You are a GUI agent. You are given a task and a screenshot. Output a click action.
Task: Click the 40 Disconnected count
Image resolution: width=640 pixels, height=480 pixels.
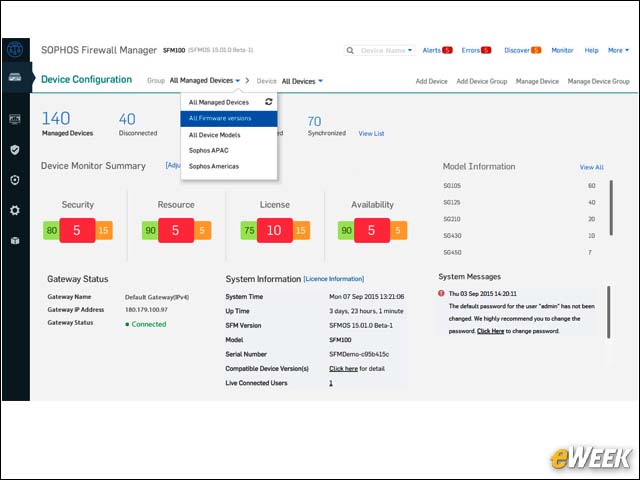click(127, 119)
